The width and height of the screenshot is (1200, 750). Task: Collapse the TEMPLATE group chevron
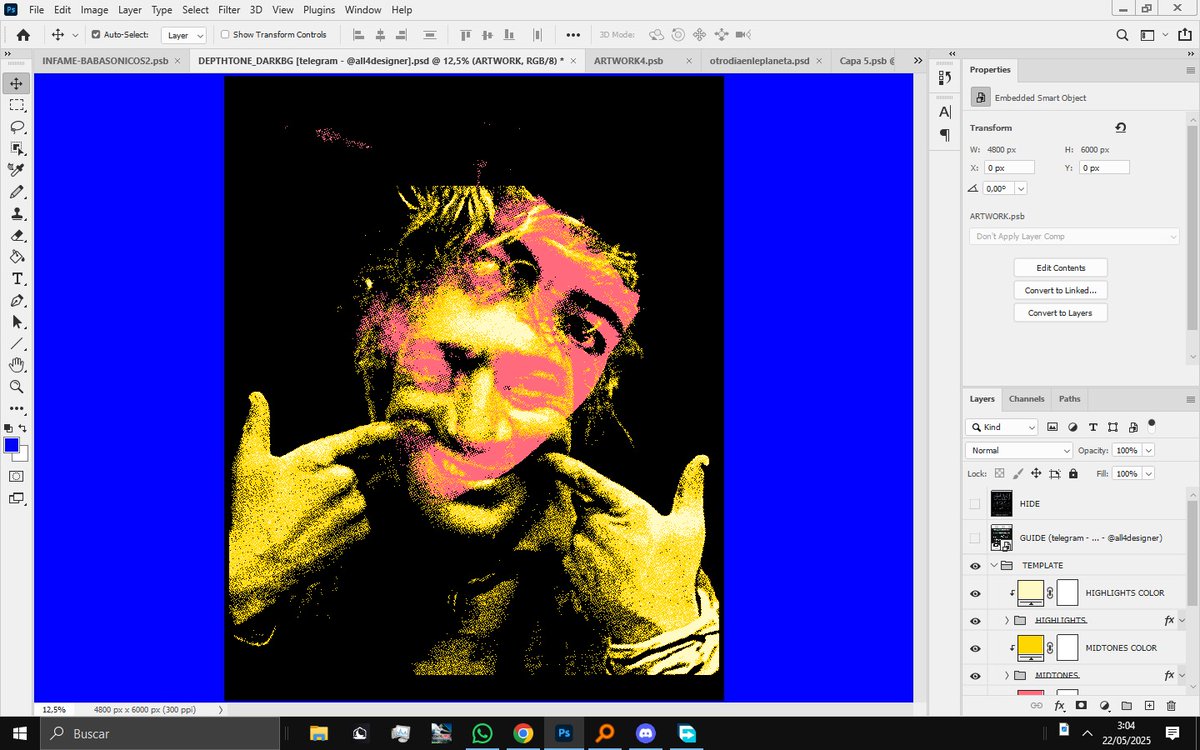(x=995, y=566)
